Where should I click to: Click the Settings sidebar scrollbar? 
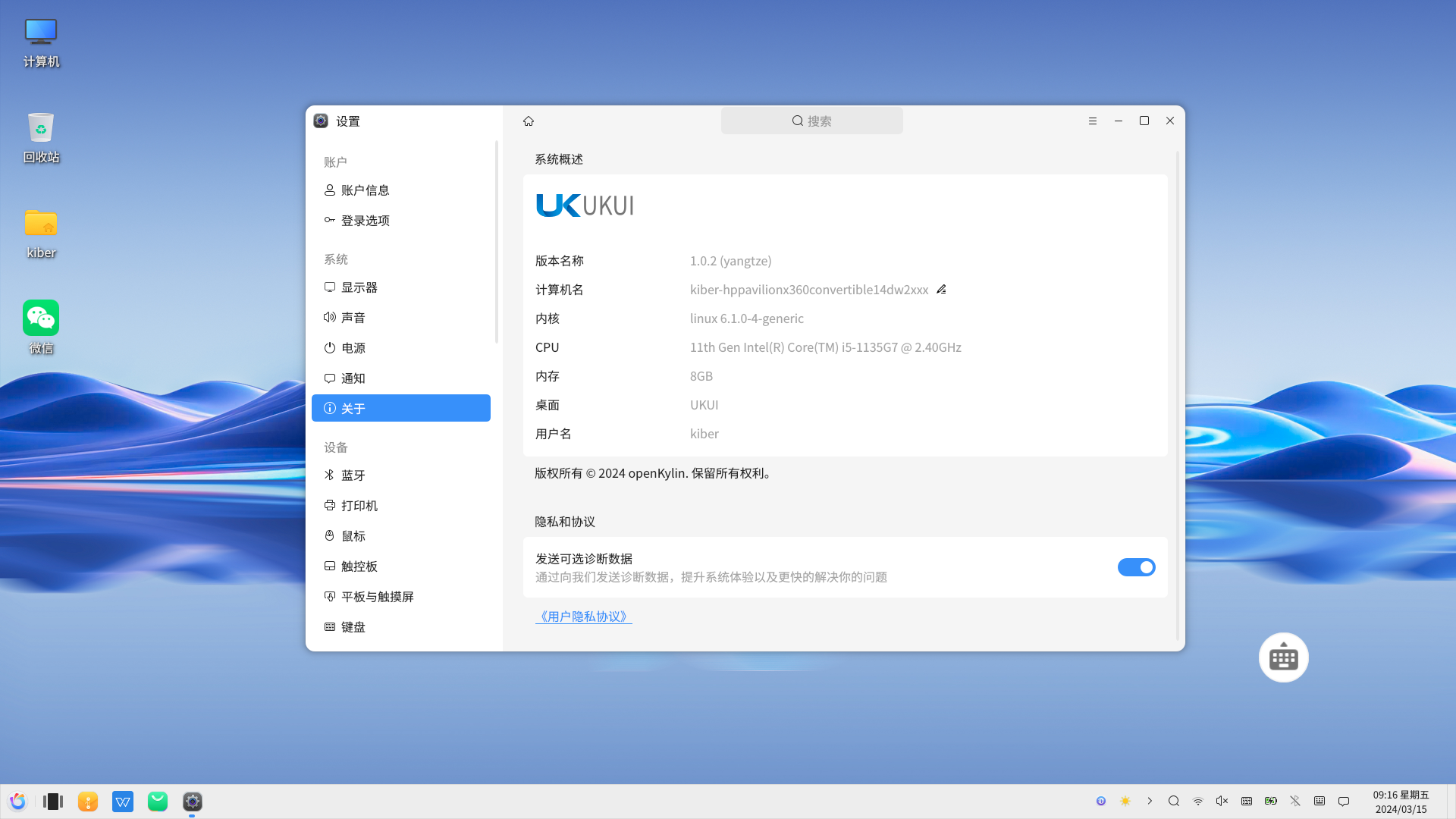tap(497, 242)
